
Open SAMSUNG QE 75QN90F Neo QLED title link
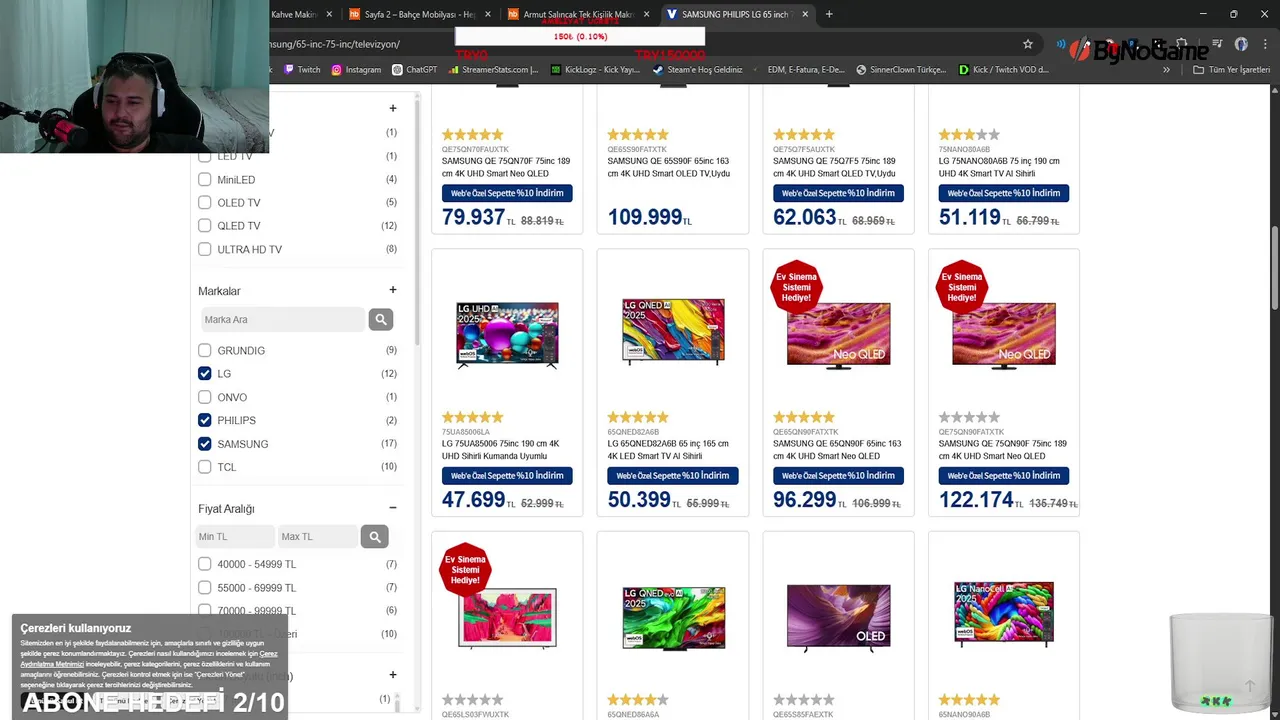pyautogui.click(x=1002, y=450)
